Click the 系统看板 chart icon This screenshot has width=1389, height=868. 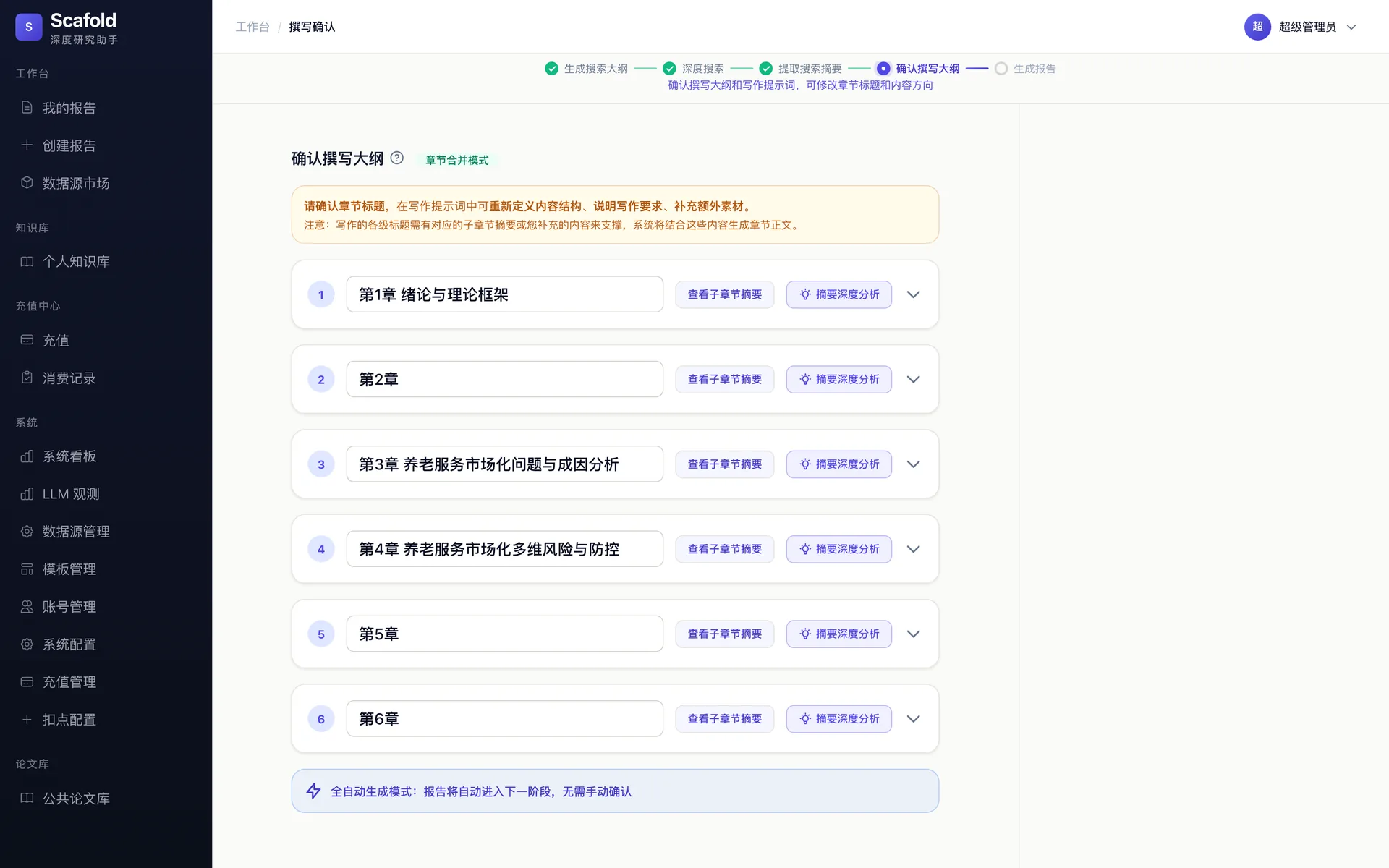click(x=27, y=456)
